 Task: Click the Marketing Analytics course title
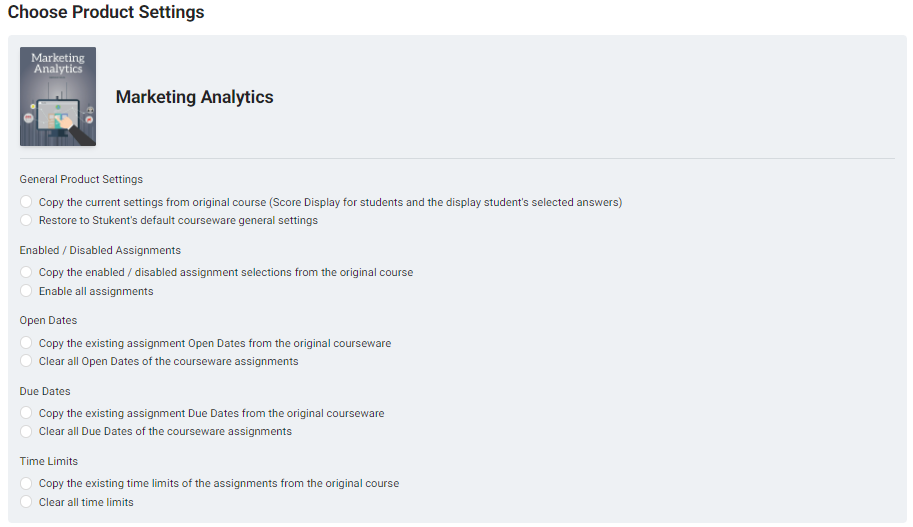194,97
